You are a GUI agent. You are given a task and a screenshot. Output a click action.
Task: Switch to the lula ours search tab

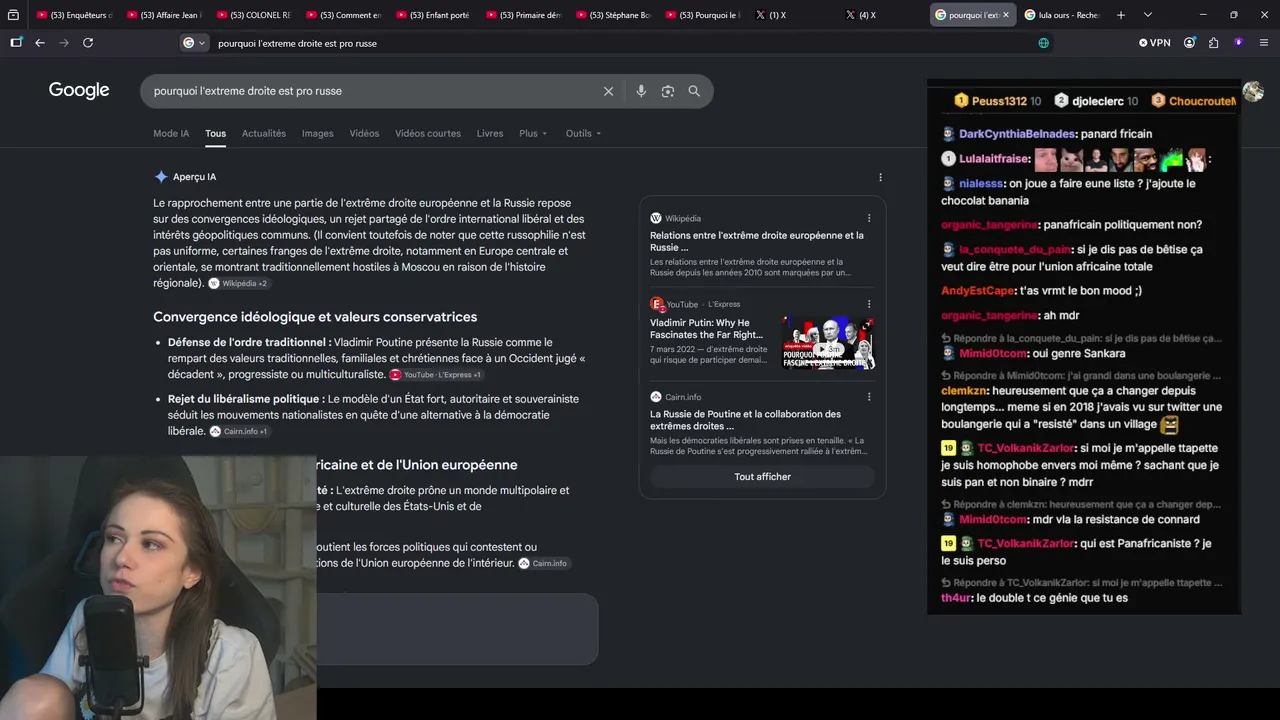1063,15
